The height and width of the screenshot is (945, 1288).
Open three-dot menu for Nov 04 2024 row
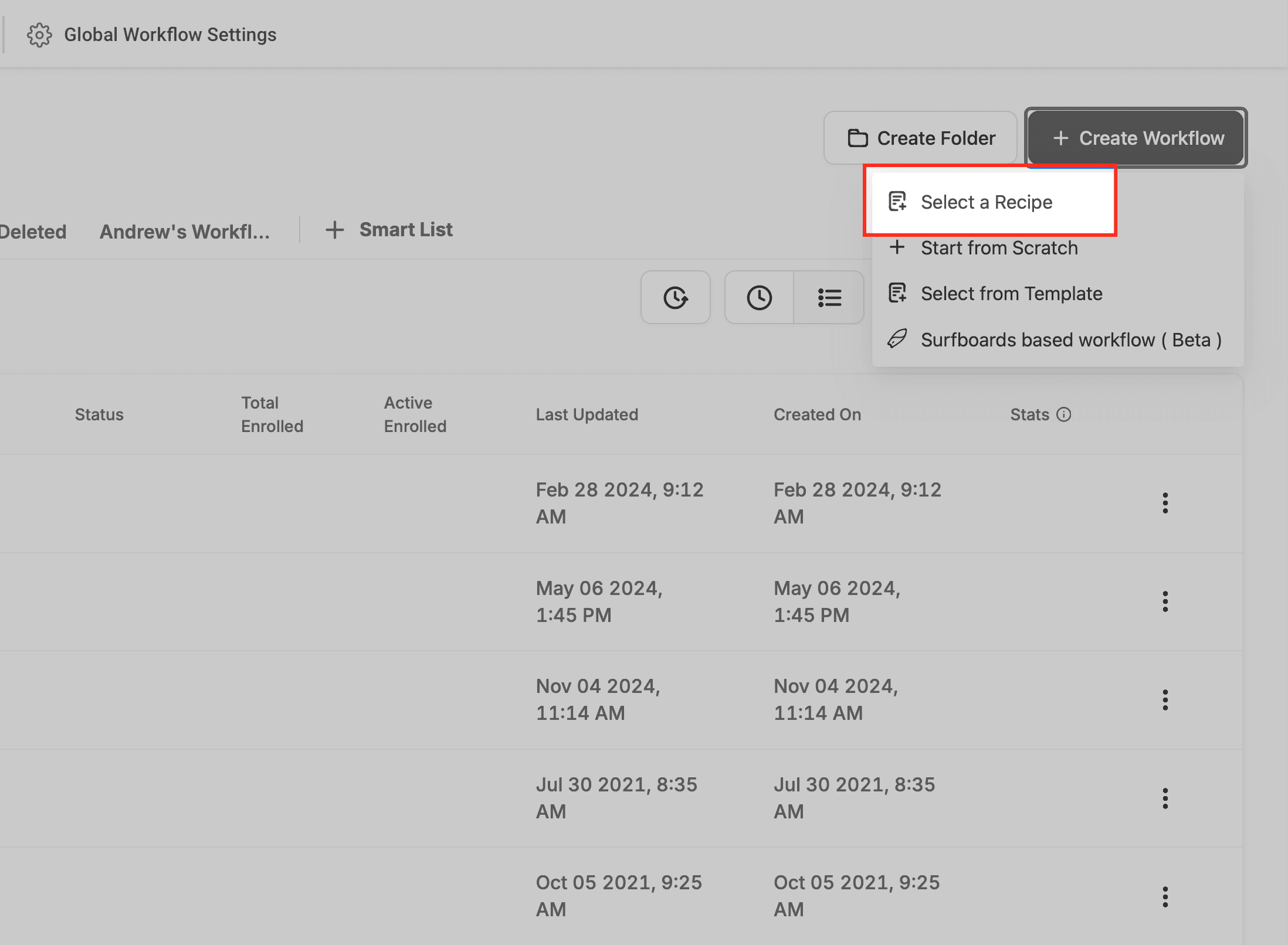[1165, 700]
